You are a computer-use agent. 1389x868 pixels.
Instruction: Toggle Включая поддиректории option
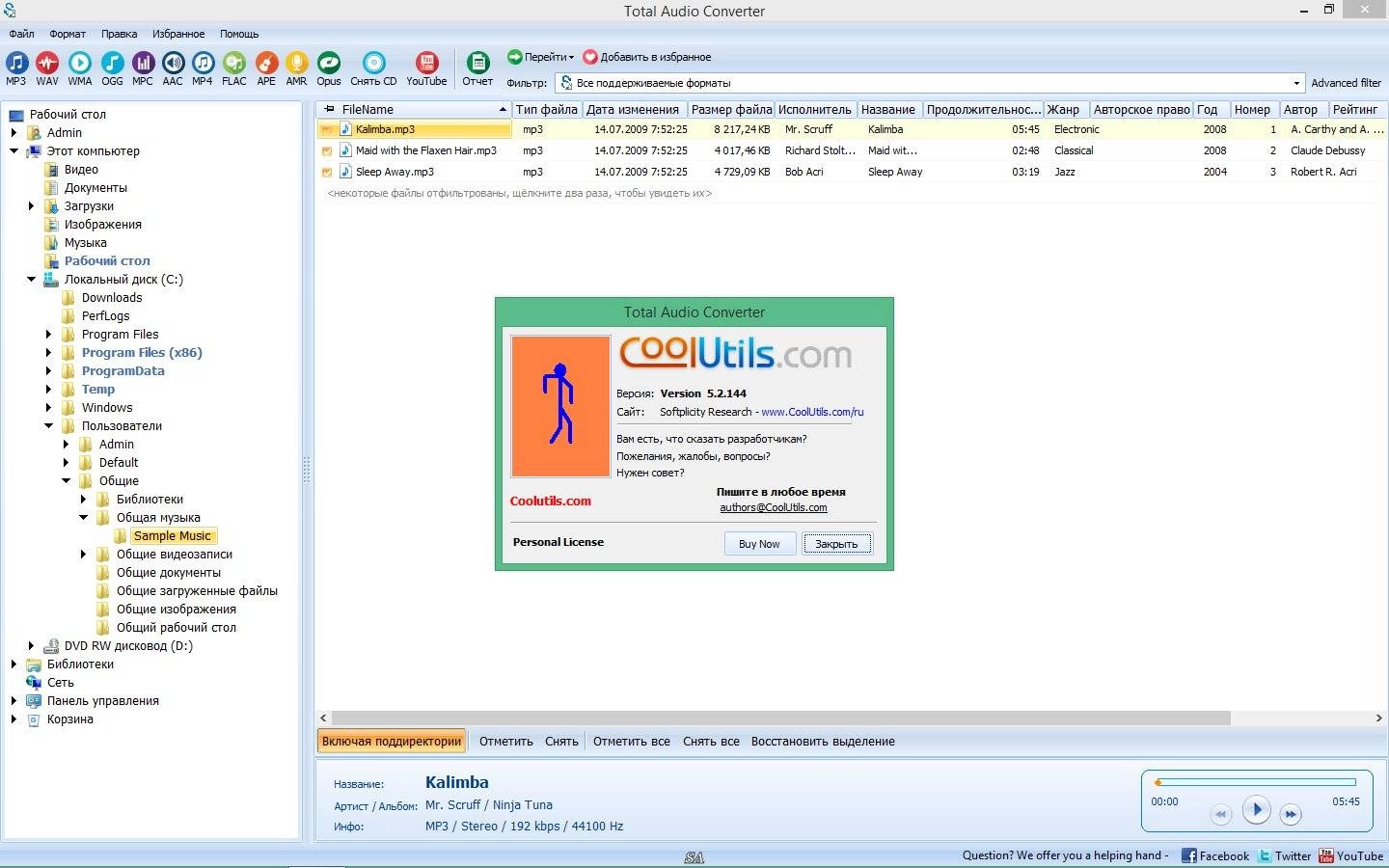pyautogui.click(x=392, y=741)
